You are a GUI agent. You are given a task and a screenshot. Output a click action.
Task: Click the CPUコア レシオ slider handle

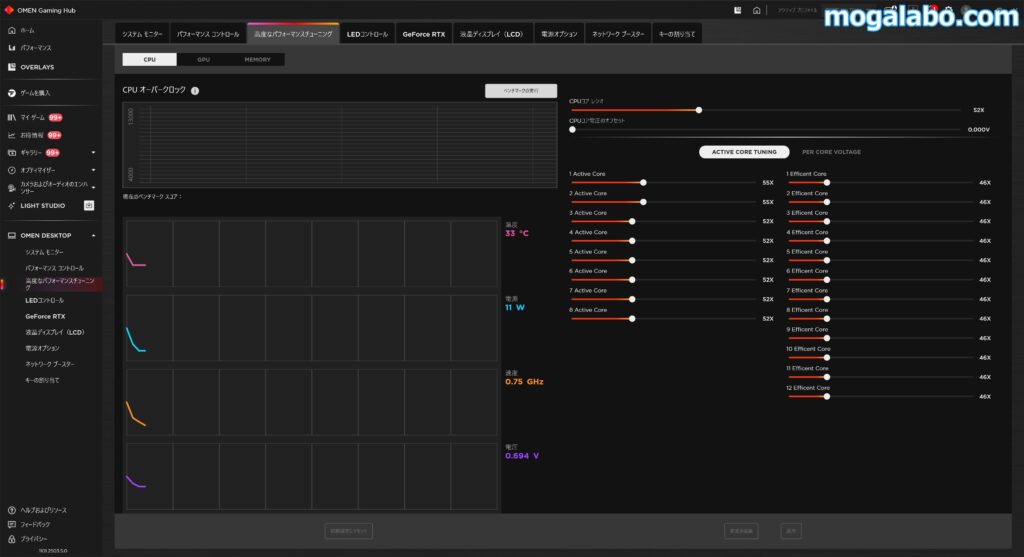[699, 110]
